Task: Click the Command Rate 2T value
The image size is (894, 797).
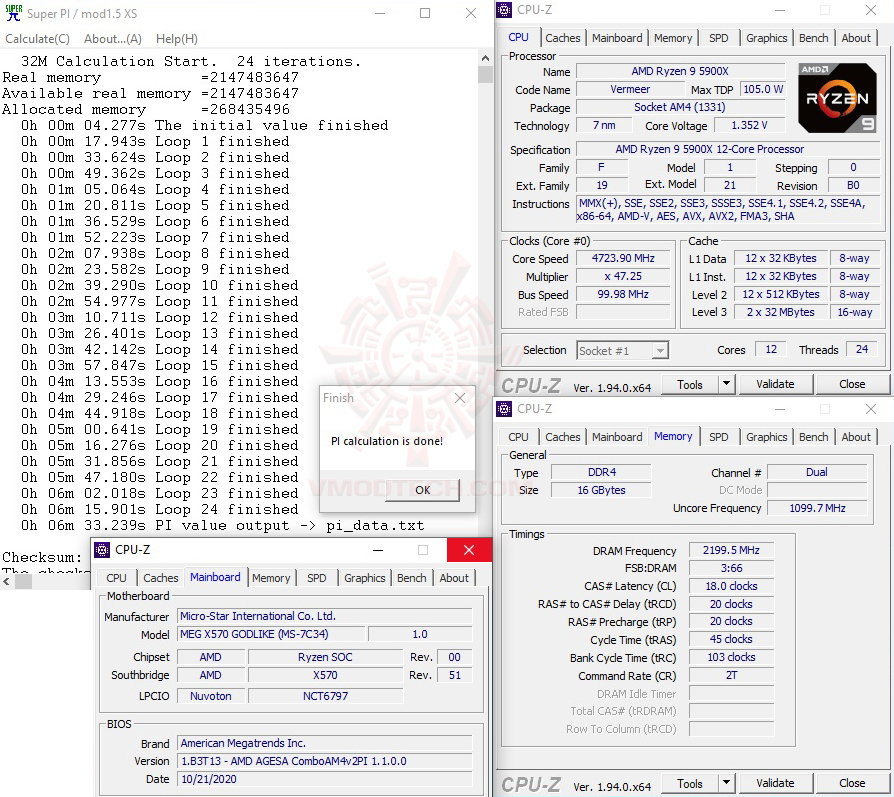Action: coord(731,676)
